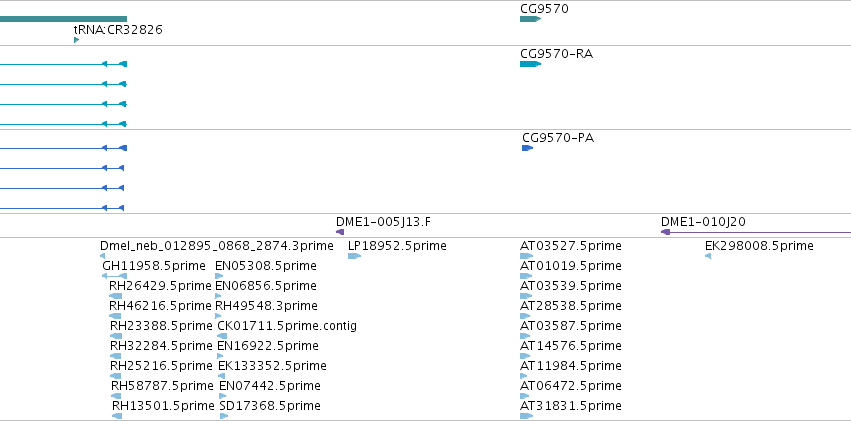Click the GH11958.5prime EST feature glyph

(x=114, y=276)
